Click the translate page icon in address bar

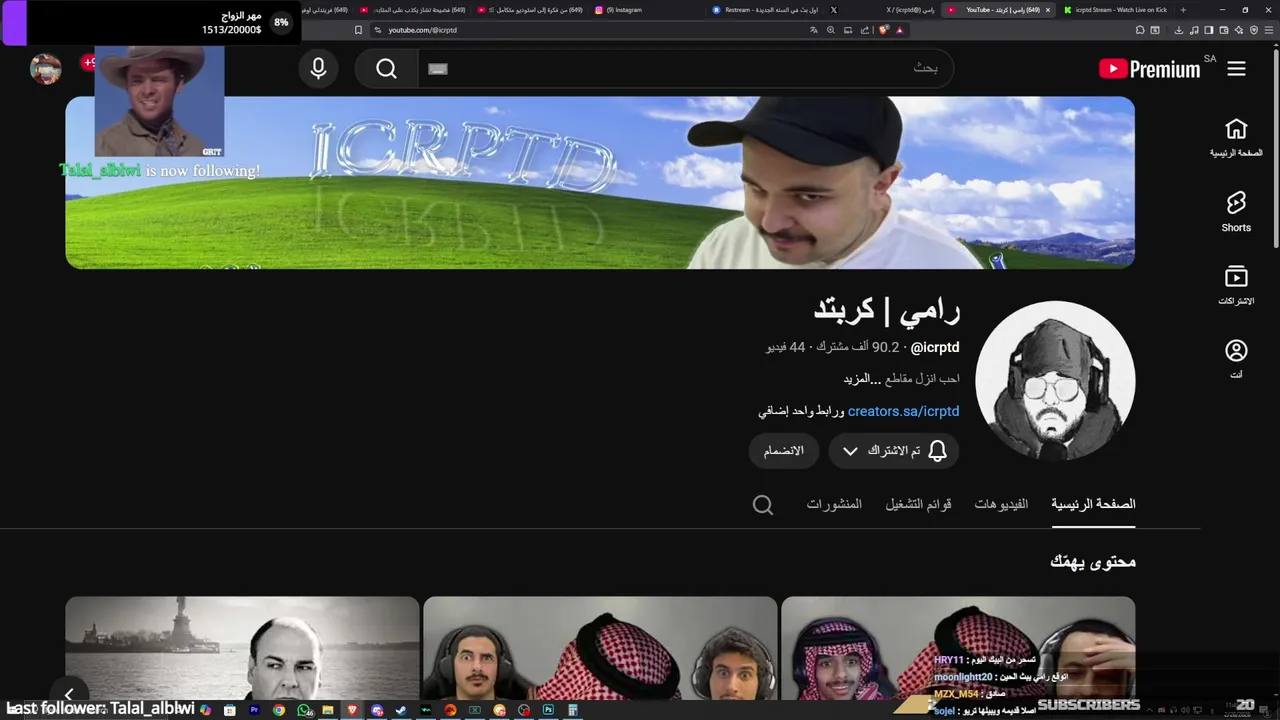814,30
